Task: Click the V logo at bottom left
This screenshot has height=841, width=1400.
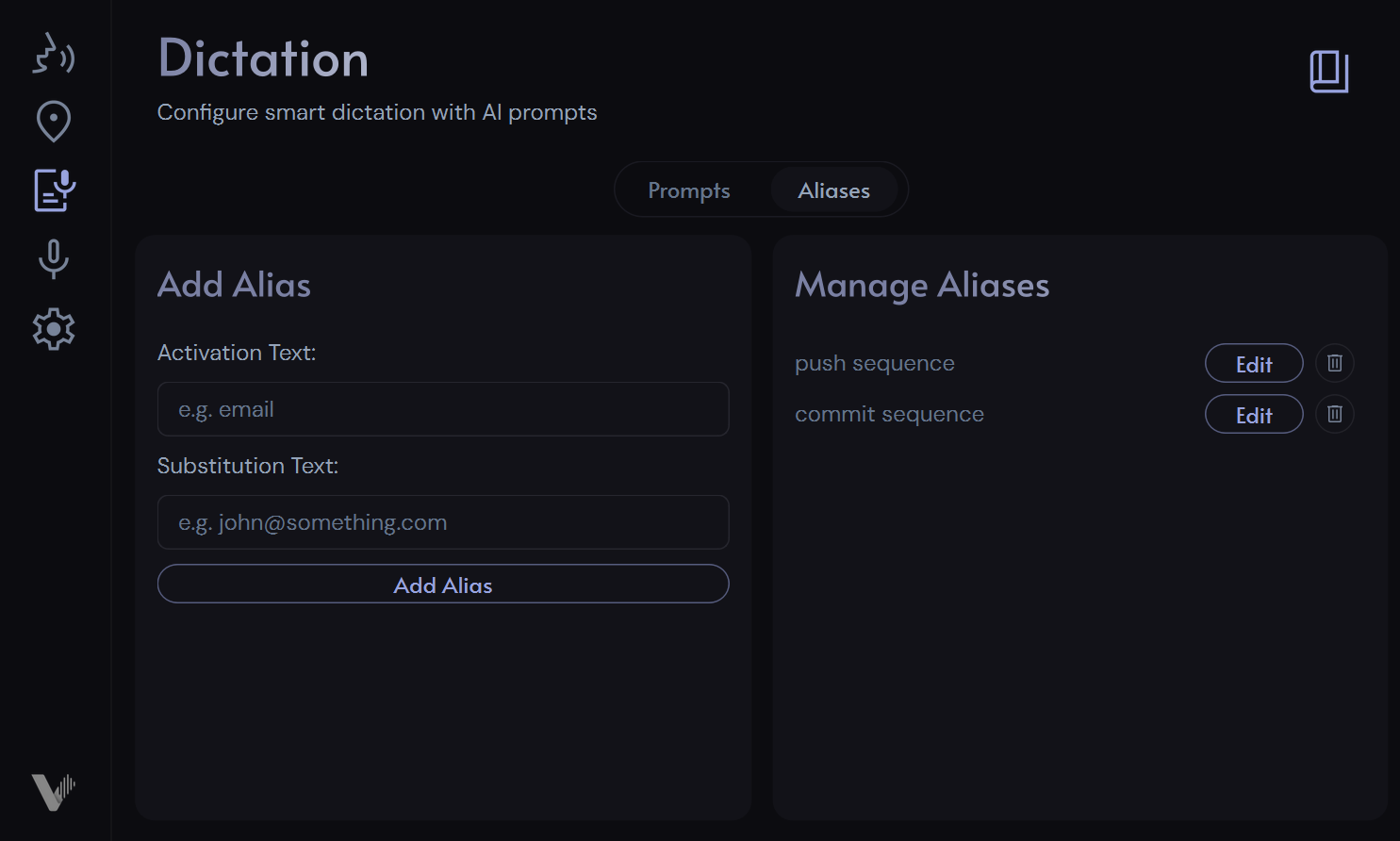Action: coord(54,792)
